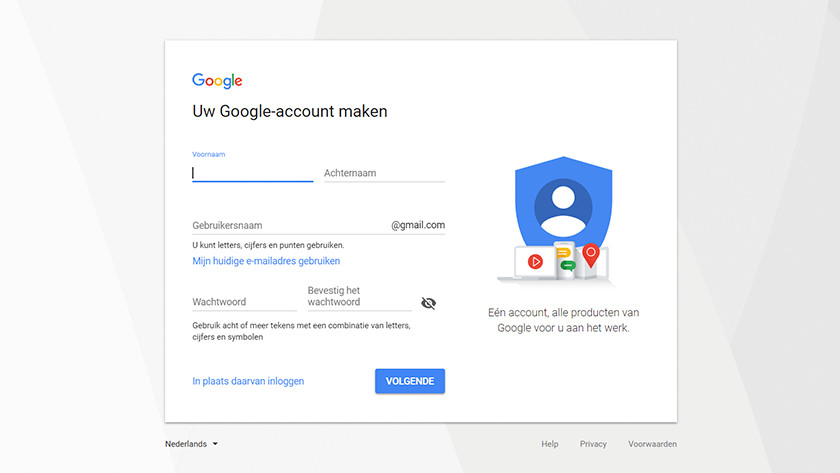
Task: Click the Google logo
Action: point(217,80)
